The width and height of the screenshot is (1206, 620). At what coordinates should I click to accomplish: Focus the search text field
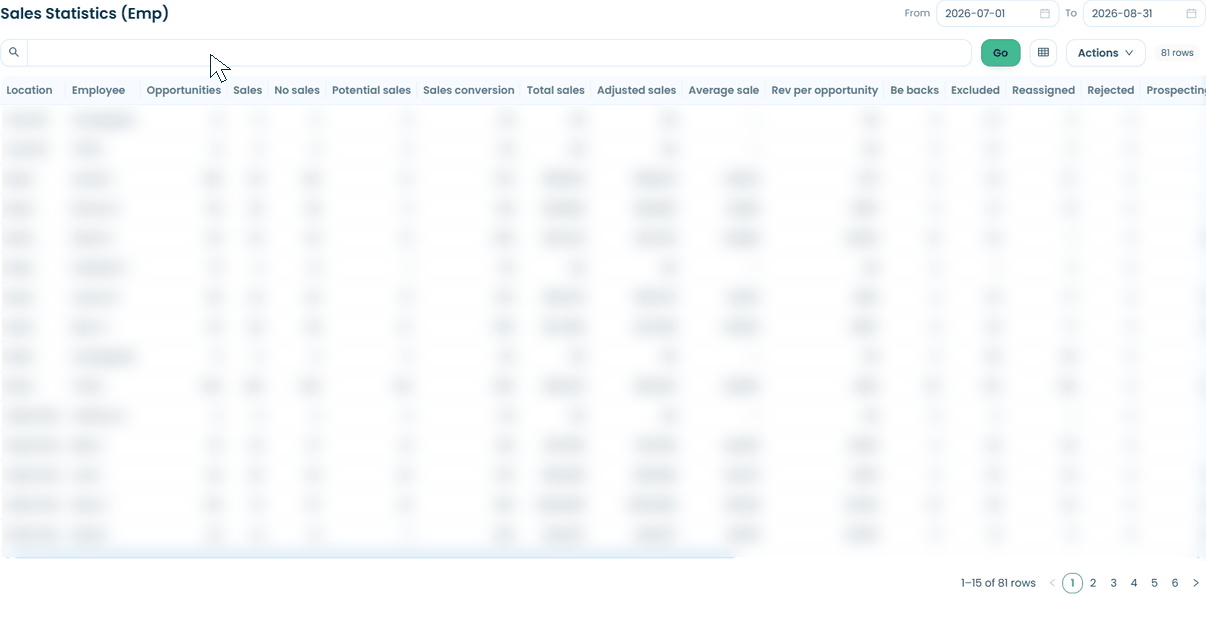tap(499, 53)
